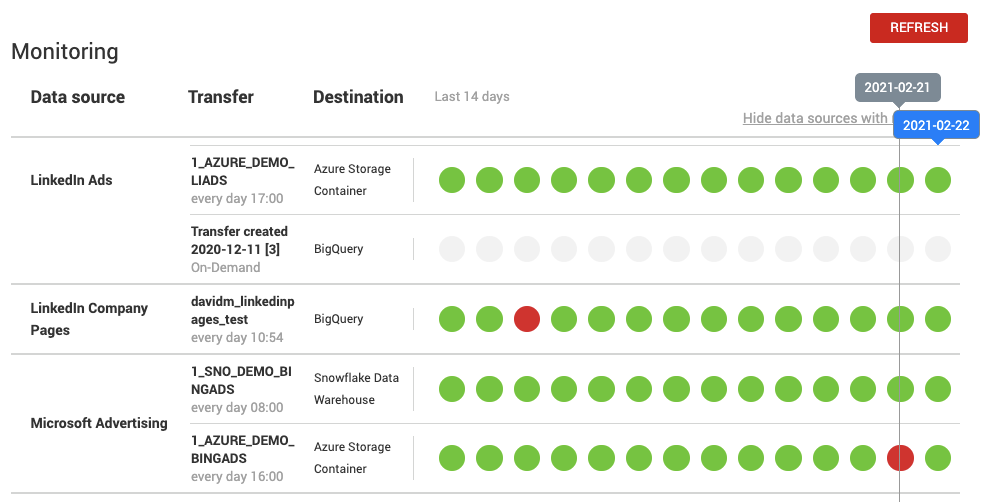
Task: Open the 1_AZURE_DEMO_LIADS transfer
Action: point(243,170)
